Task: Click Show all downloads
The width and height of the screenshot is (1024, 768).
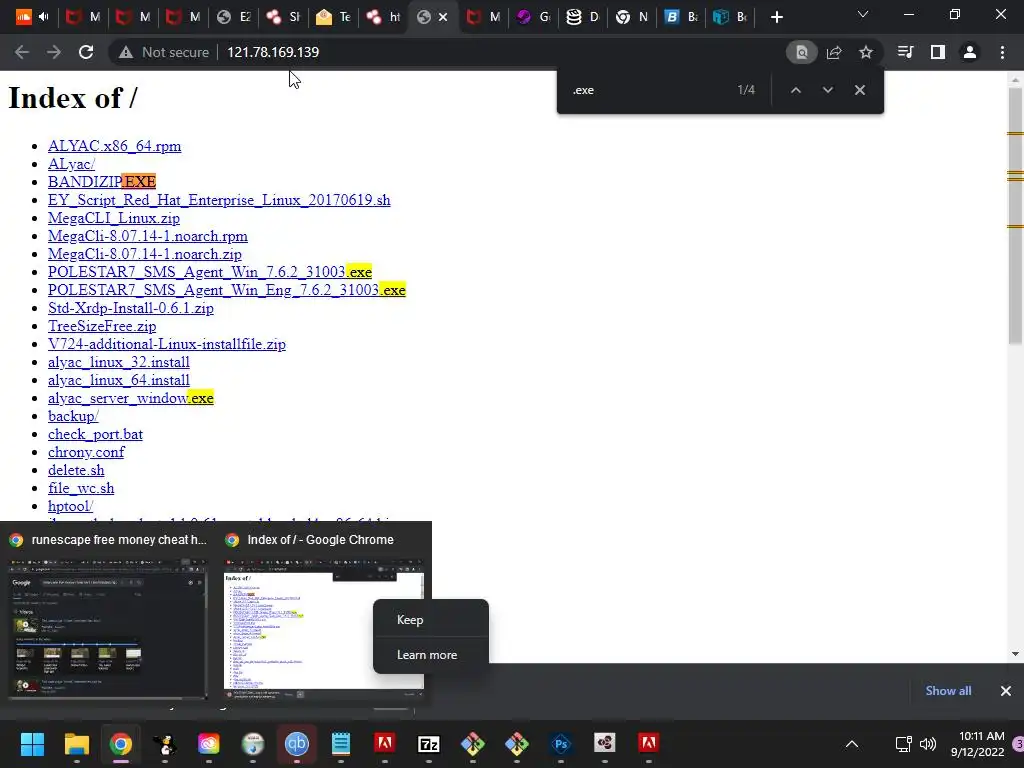Action: 948,691
